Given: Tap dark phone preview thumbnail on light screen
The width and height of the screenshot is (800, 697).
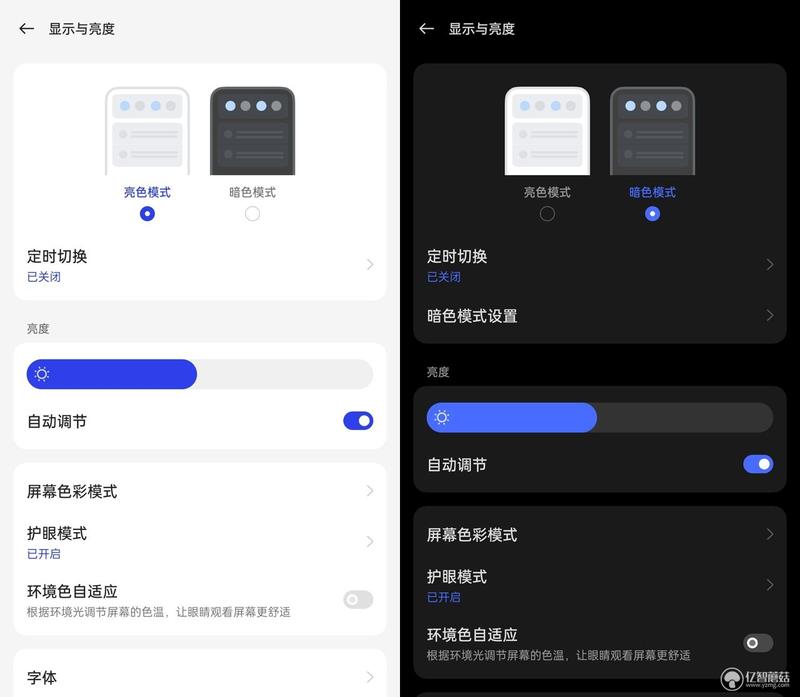Looking at the screenshot, I should click(253, 131).
